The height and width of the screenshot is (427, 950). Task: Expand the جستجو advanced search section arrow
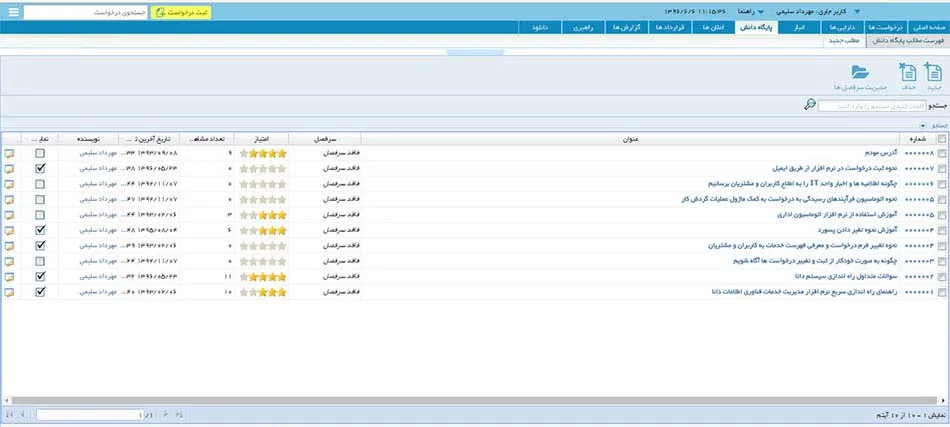click(923, 125)
